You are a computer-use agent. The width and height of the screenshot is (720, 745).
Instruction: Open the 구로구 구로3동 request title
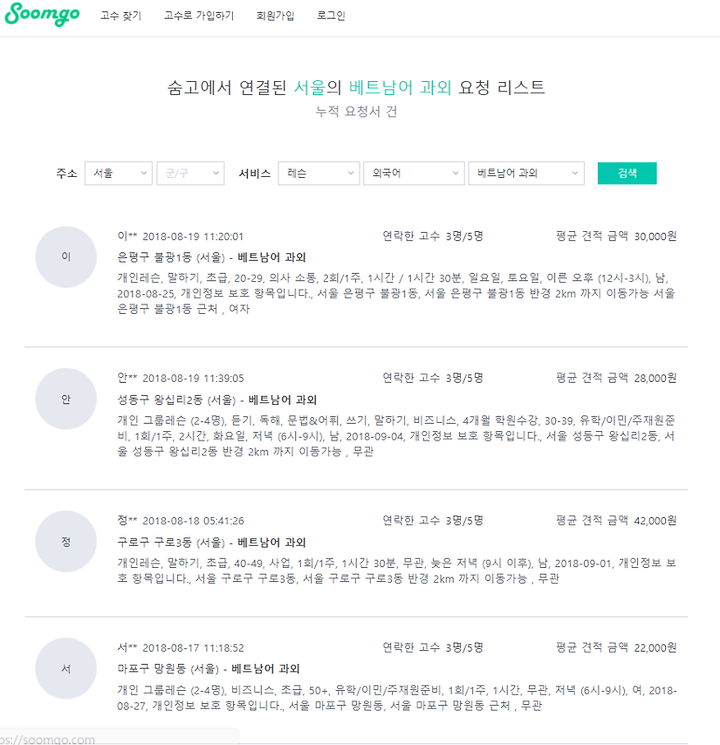211,542
